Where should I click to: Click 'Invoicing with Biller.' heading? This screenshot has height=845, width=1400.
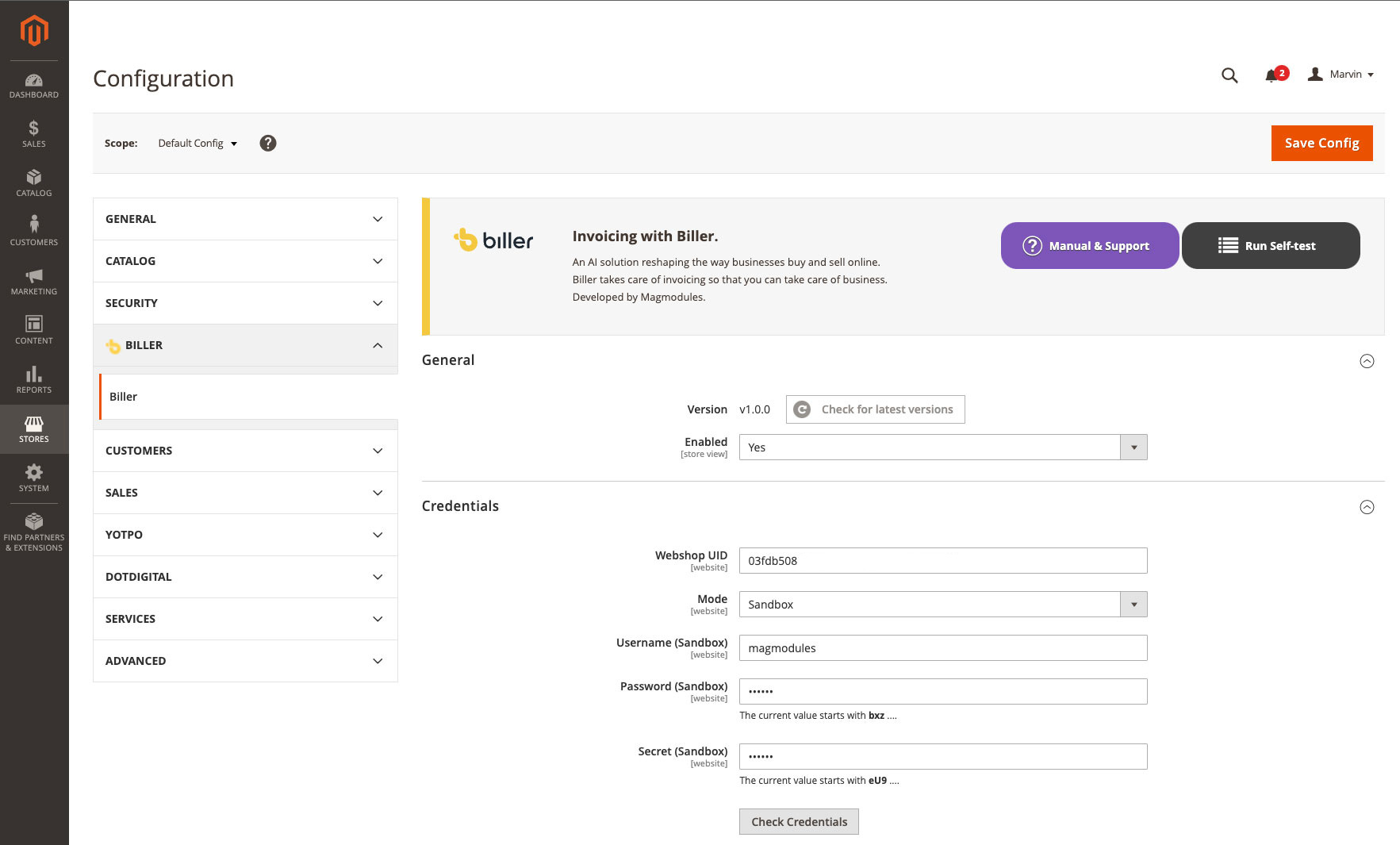pos(645,236)
